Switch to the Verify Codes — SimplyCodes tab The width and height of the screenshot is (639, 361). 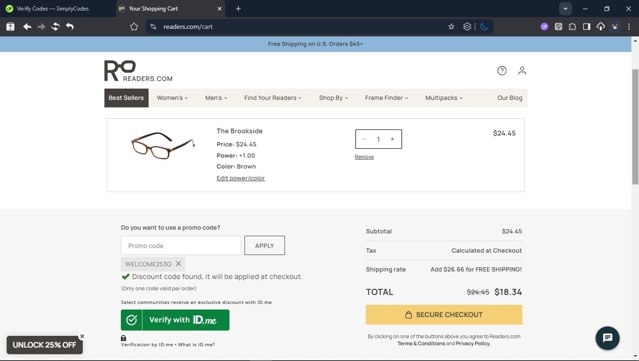pyautogui.click(x=53, y=9)
